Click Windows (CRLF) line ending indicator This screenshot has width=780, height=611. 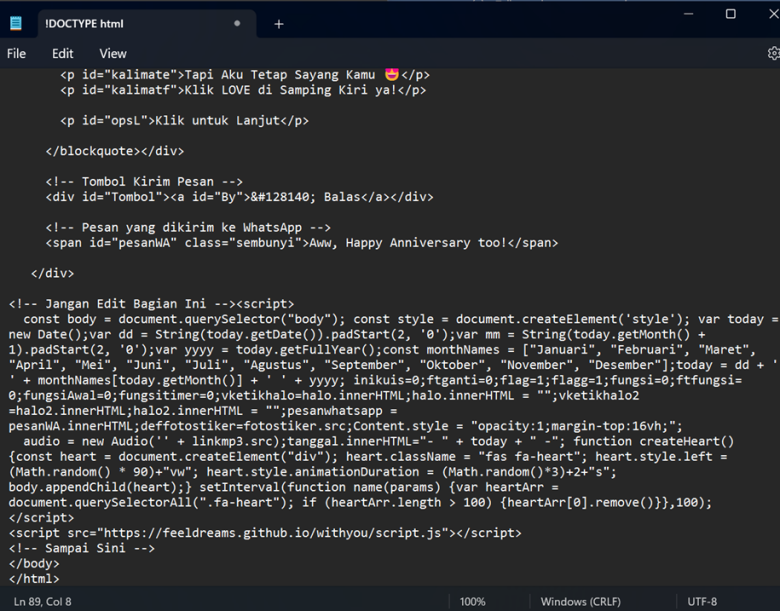tap(579, 601)
